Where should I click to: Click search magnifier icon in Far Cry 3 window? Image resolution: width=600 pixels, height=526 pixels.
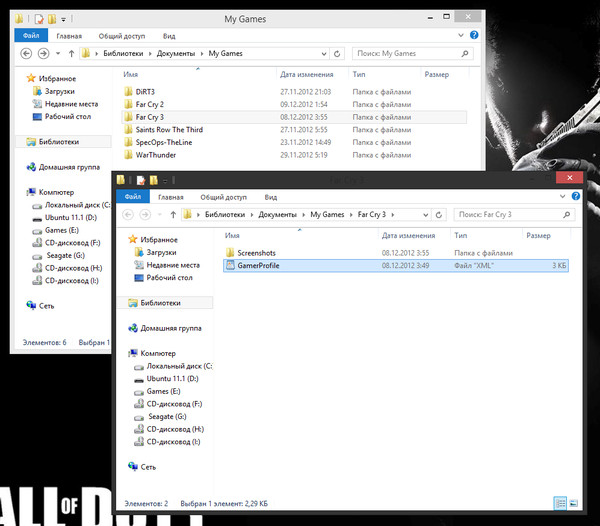click(567, 215)
